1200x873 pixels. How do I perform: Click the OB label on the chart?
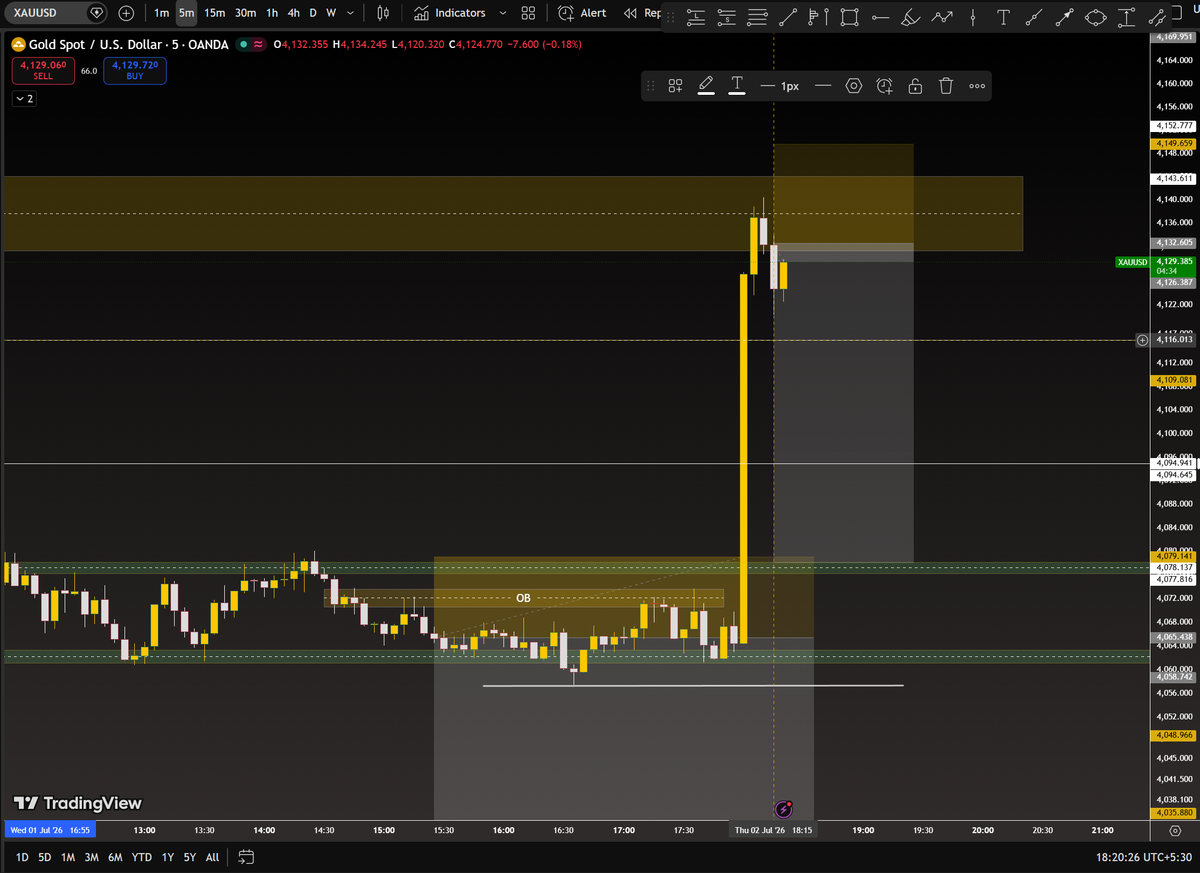(x=523, y=598)
